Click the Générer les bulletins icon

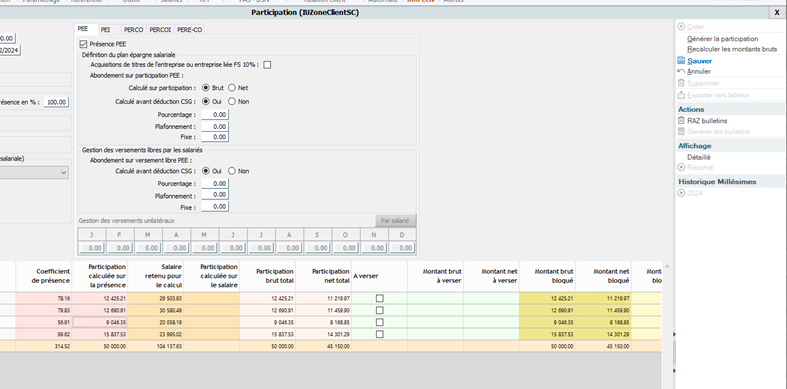pos(681,132)
